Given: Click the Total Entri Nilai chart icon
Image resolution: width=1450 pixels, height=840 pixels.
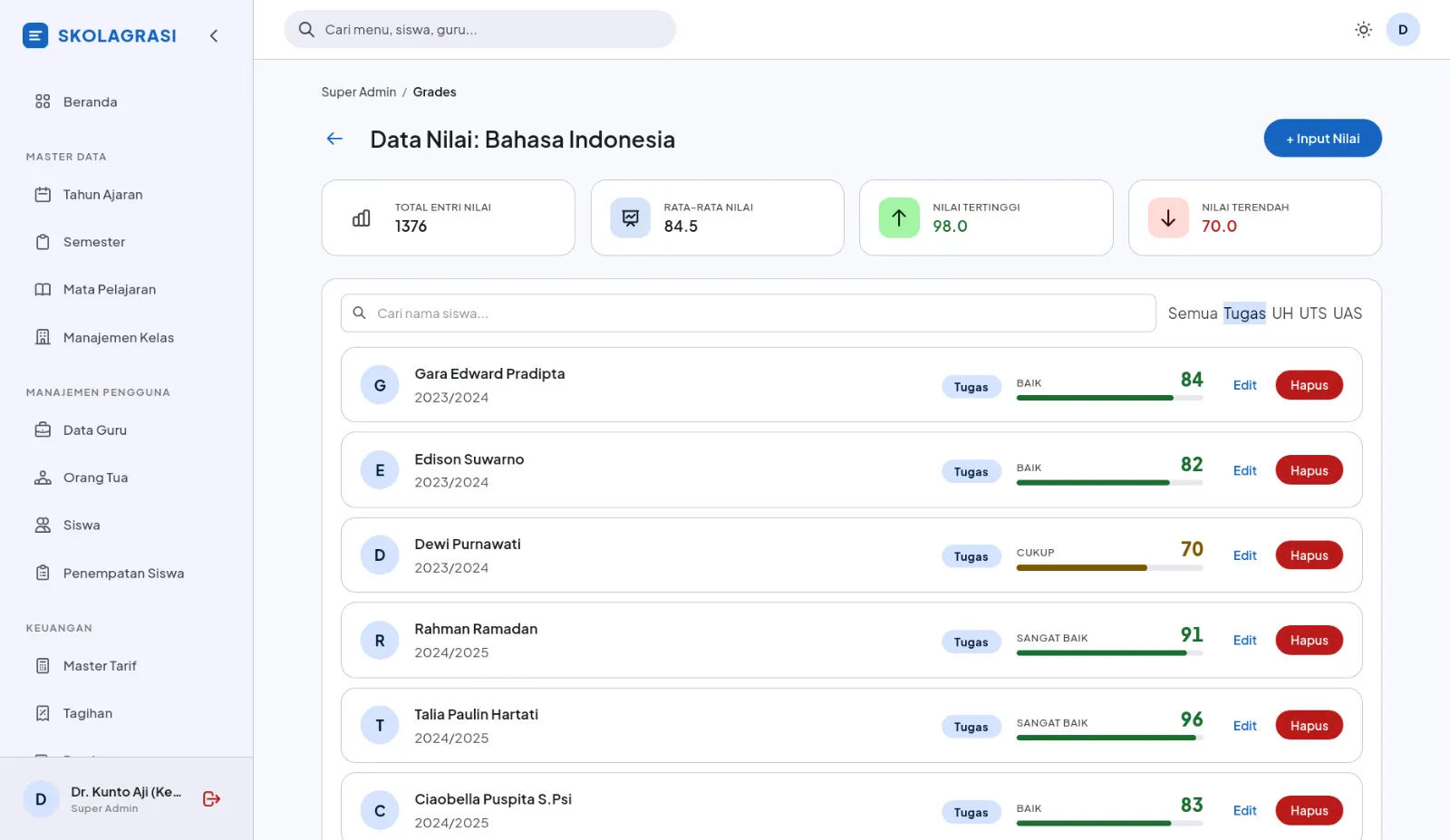Looking at the screenshot, I should pos(362,218).
